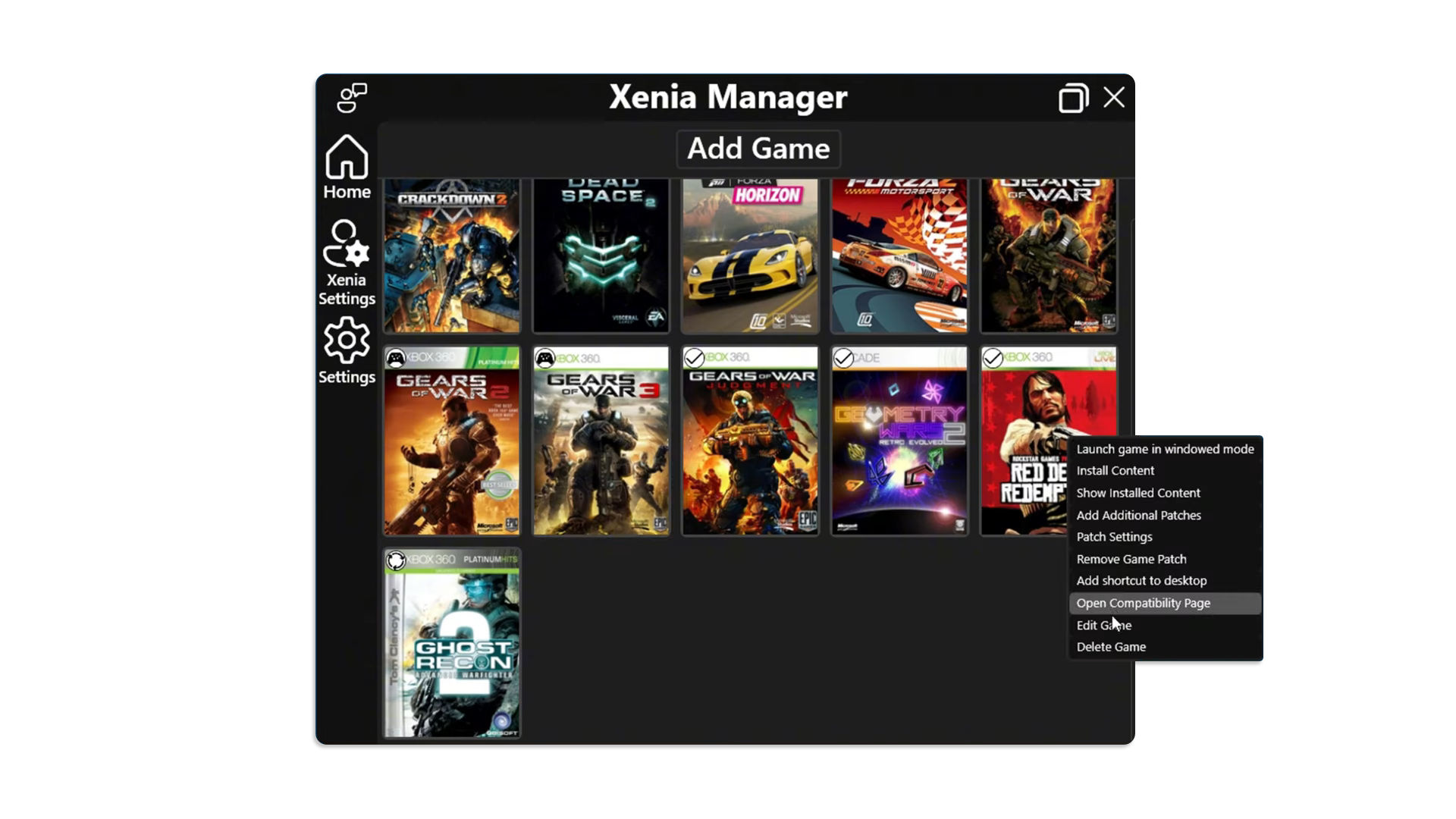This screenshot has height=819, width=1456.
Task: Select Add Additional Patches
Action: point(1138,515)
